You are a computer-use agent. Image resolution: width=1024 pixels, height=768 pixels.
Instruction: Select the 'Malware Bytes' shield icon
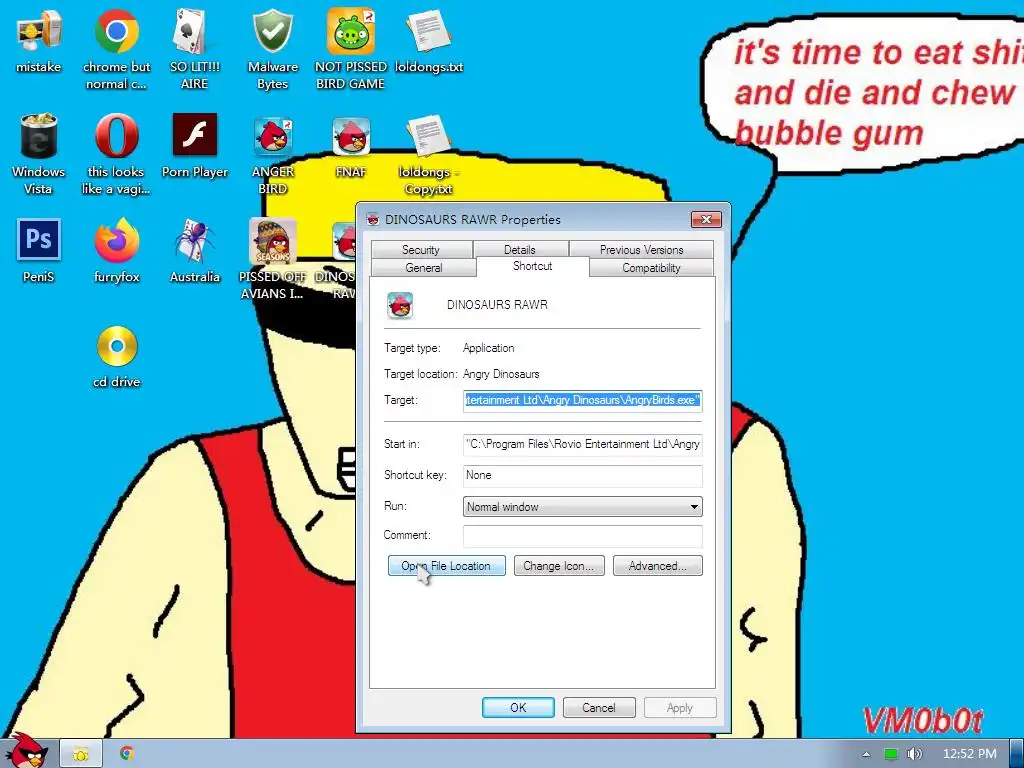click(273, 49)
